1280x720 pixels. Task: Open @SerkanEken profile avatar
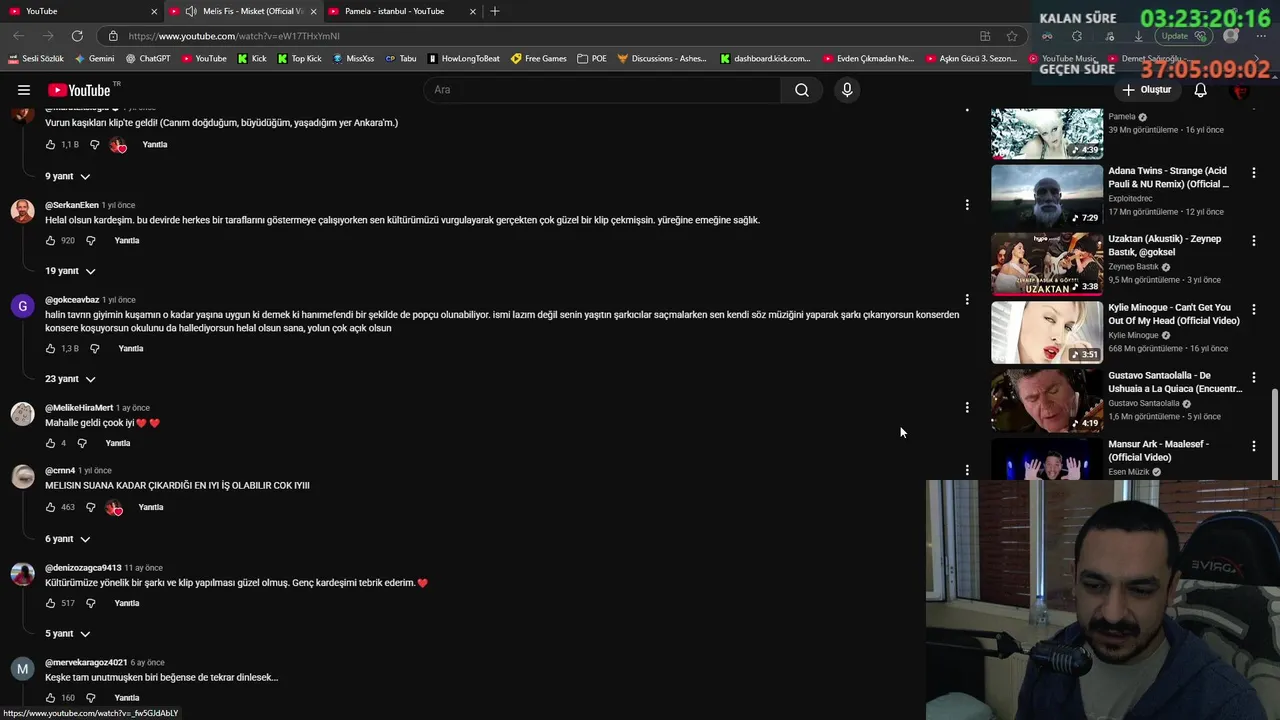tap(22, 211)
